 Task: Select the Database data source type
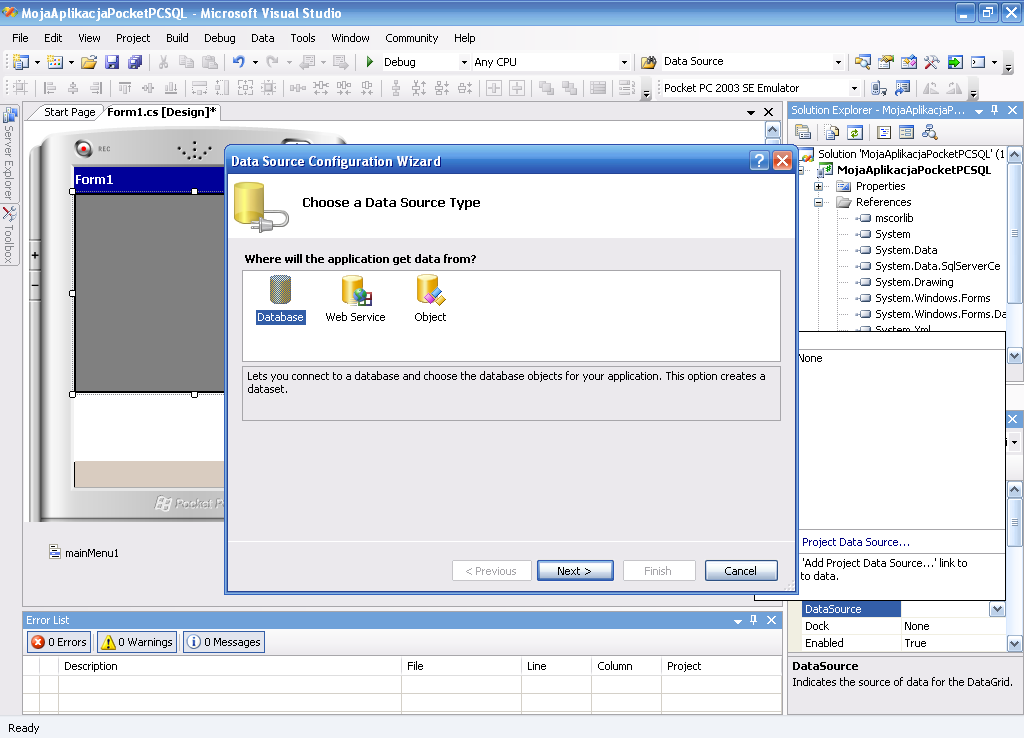[x=280, y=299]
